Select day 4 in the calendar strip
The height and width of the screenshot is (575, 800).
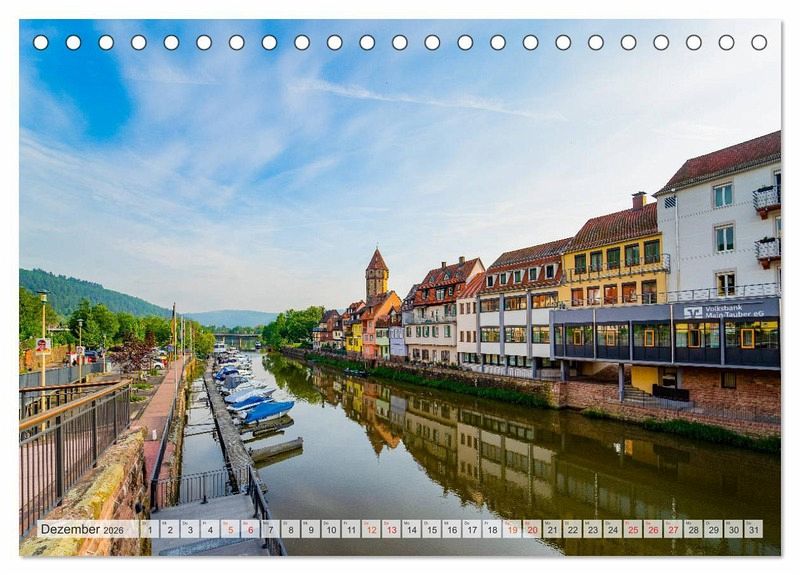(x=210, y=529)
